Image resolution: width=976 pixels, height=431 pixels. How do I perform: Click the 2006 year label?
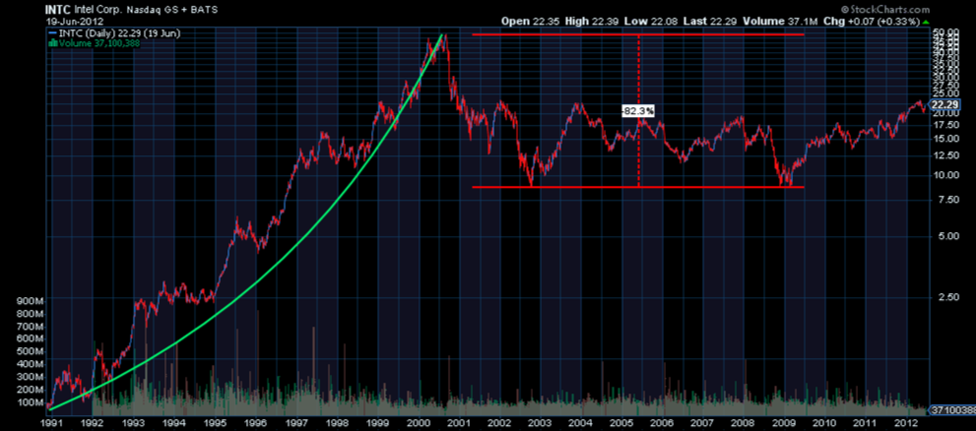pos(662,423)
